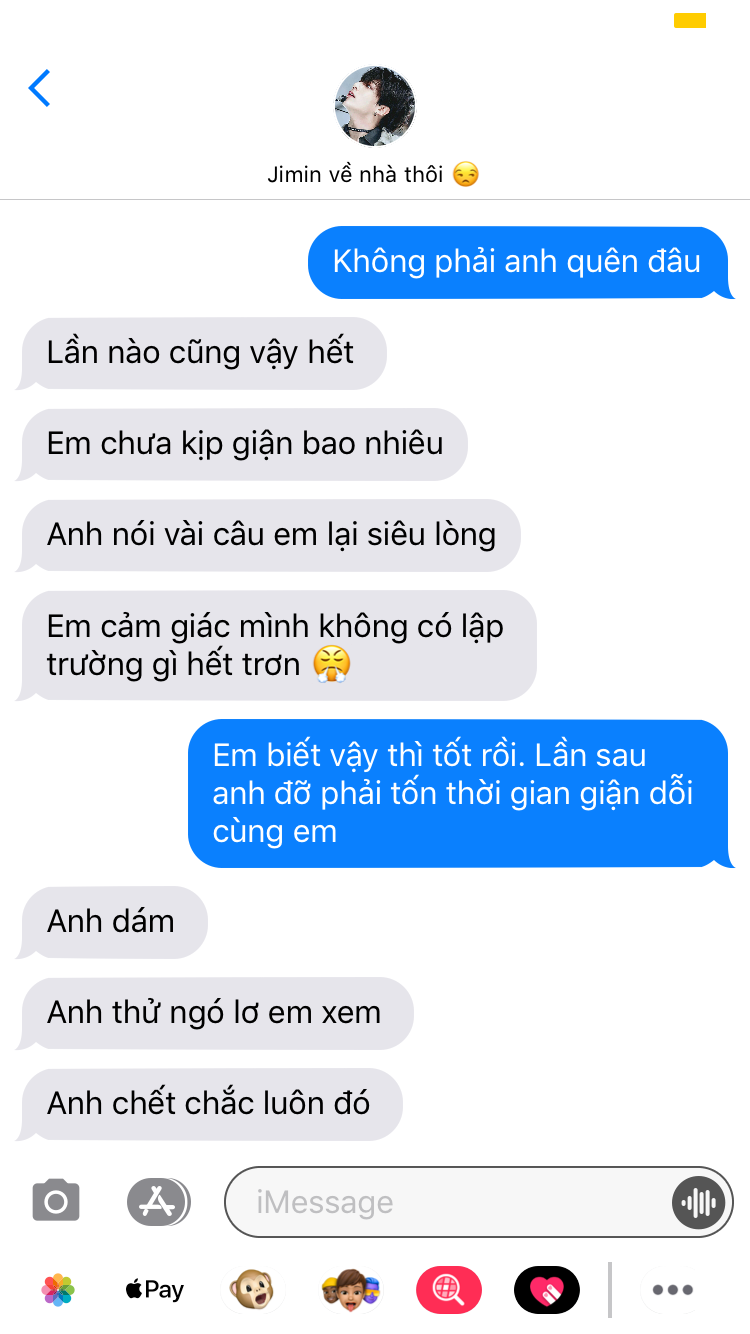Screen dimensions: 750x1334
Task: Open the Photos app in the drawer
Action: pos(58,1290)
